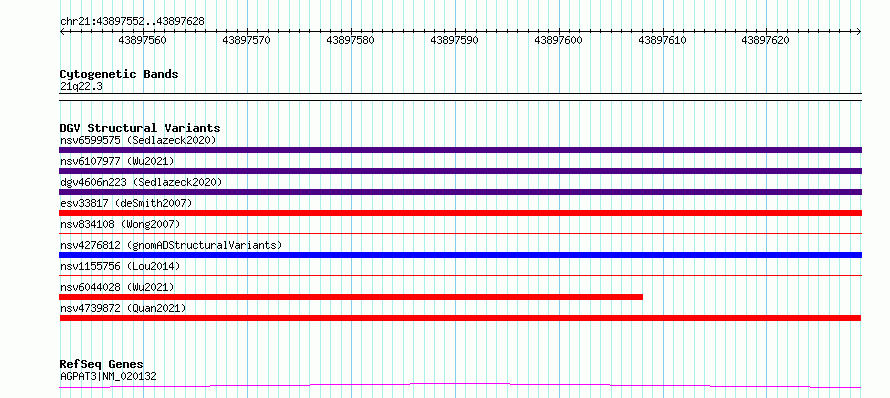Click the thin nsv834108 red line
Viewport: 890px width, 398px height.
[x=460, y=233]
